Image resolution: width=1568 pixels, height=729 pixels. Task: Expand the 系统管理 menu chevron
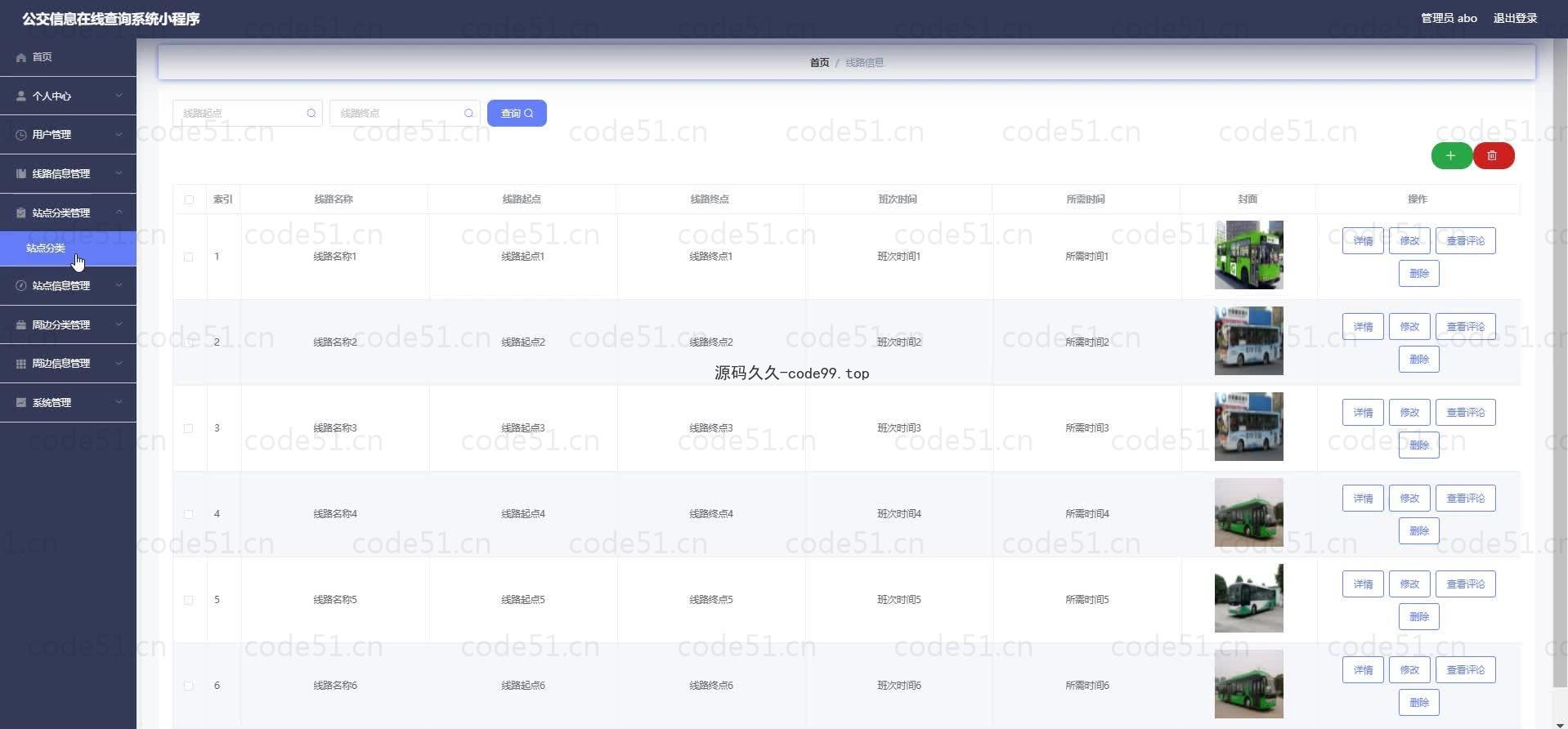point(119,402)
